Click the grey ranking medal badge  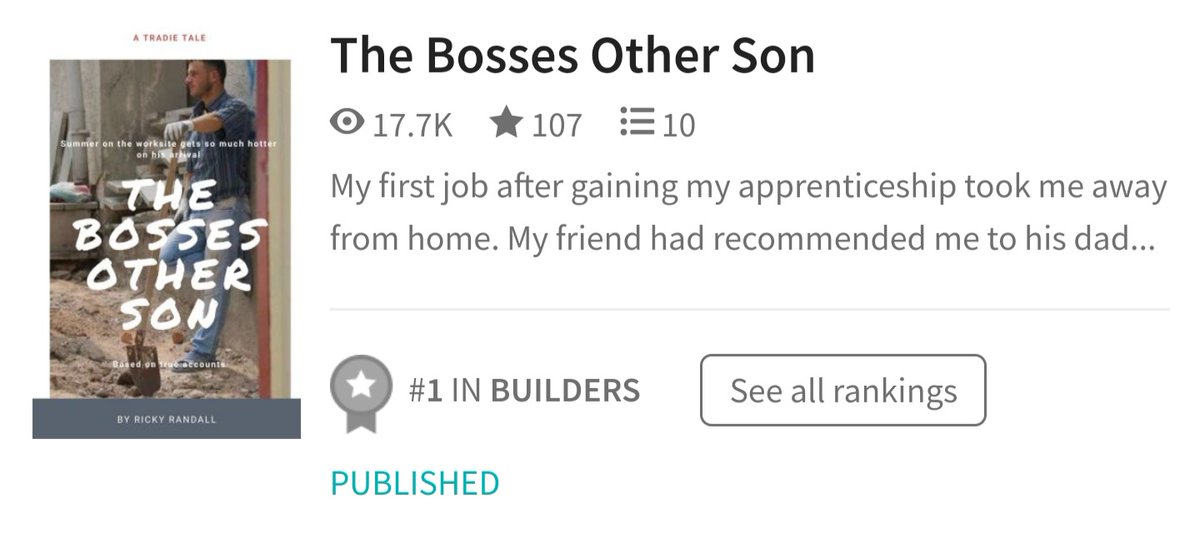(360, 393)
